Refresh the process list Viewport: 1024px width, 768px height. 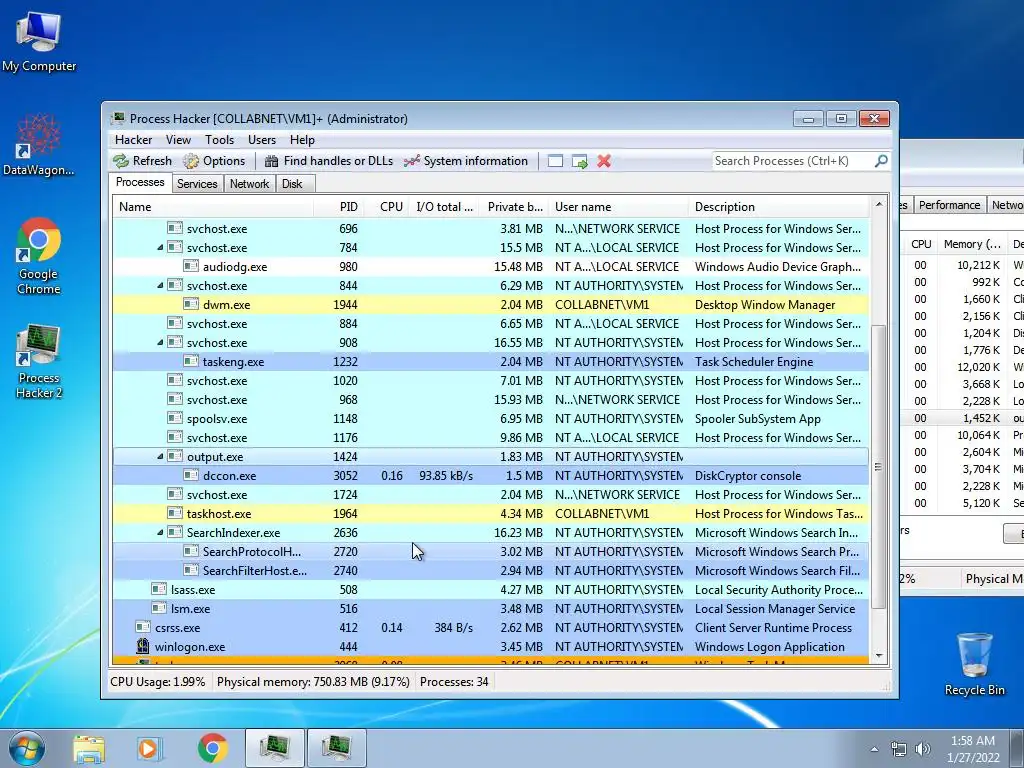(142, 161)
